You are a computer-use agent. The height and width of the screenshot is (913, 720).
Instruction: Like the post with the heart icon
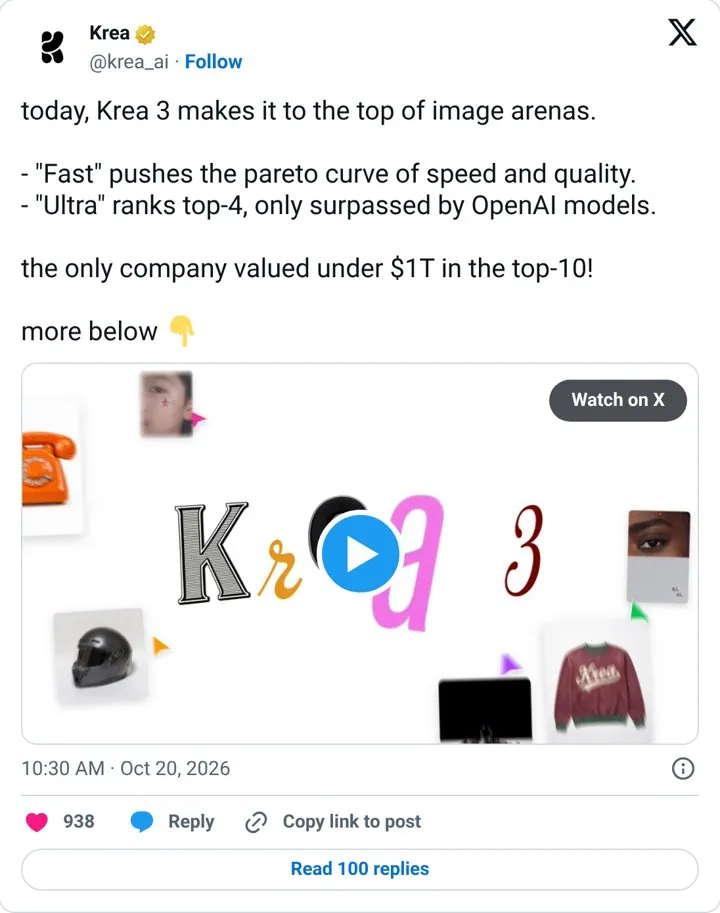pyautogui.click(x=37, y=822)
